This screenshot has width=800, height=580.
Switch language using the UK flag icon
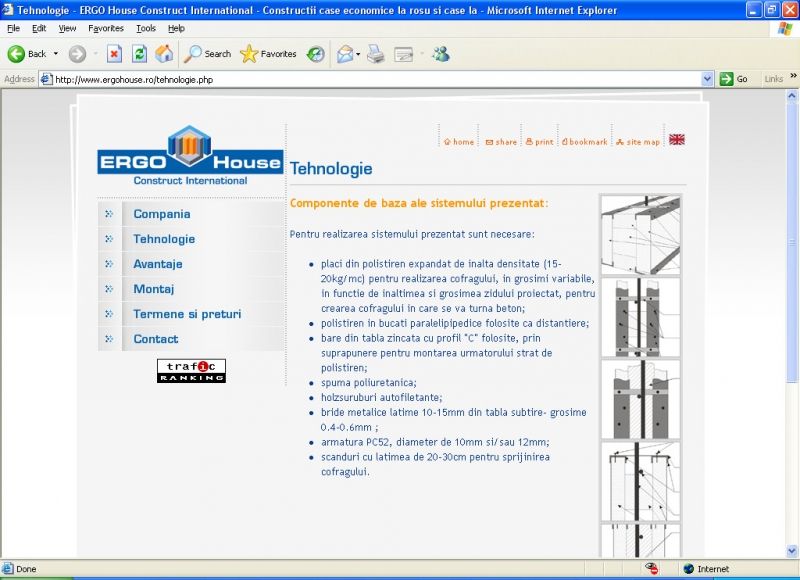tap(676, 140)
